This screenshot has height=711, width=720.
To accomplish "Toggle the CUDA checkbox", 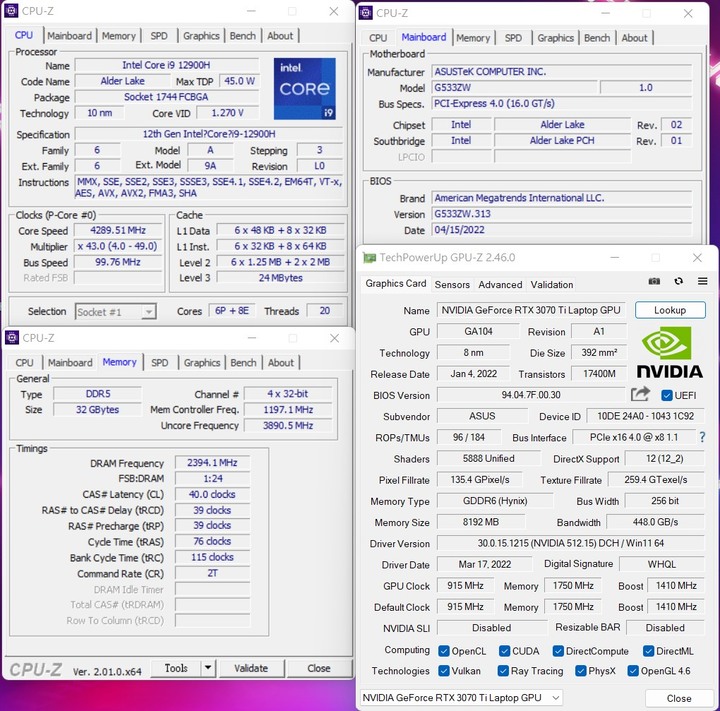I will click(x=504, y=651).
